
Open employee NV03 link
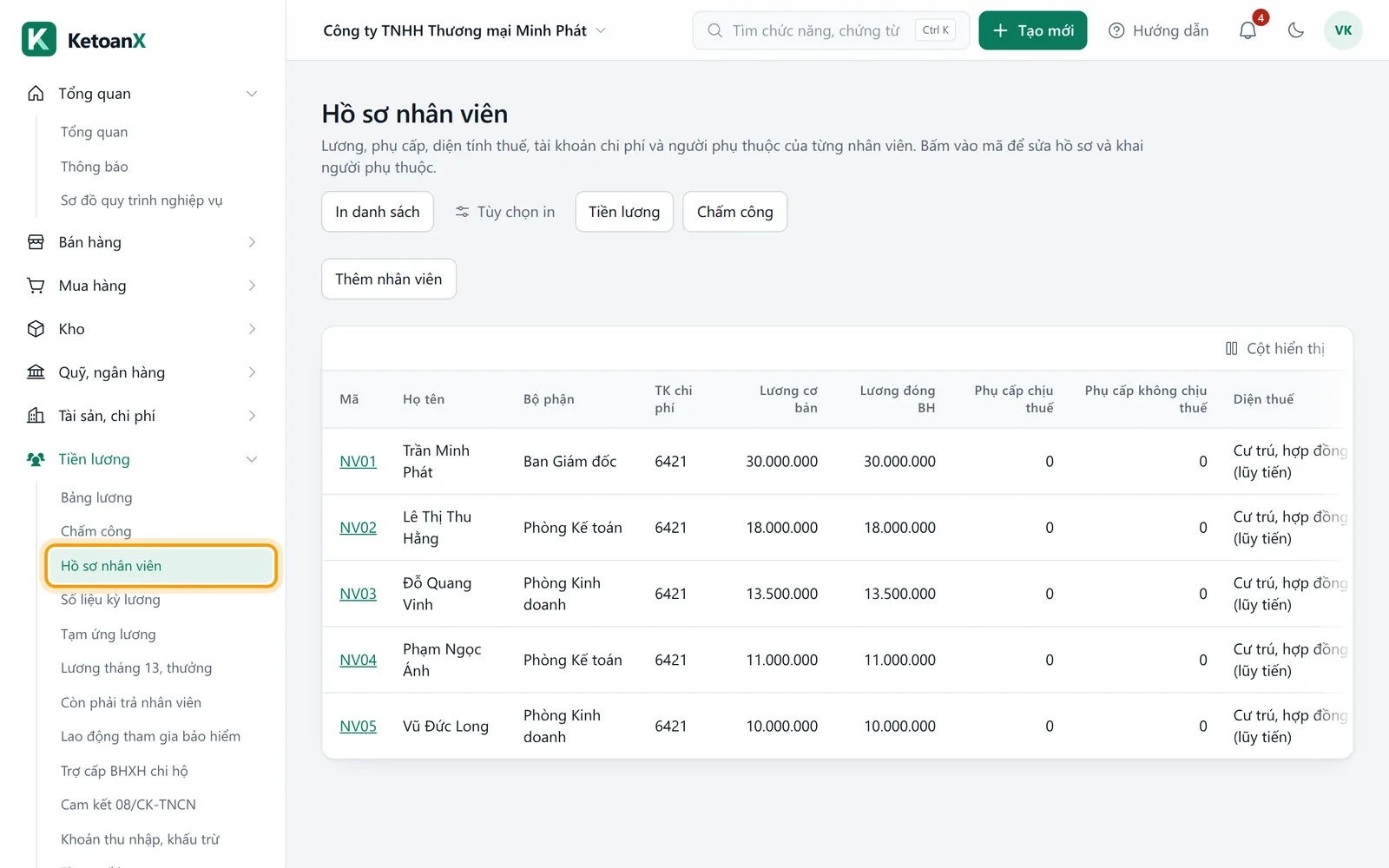pyautogui.click(x=358, y=594)
